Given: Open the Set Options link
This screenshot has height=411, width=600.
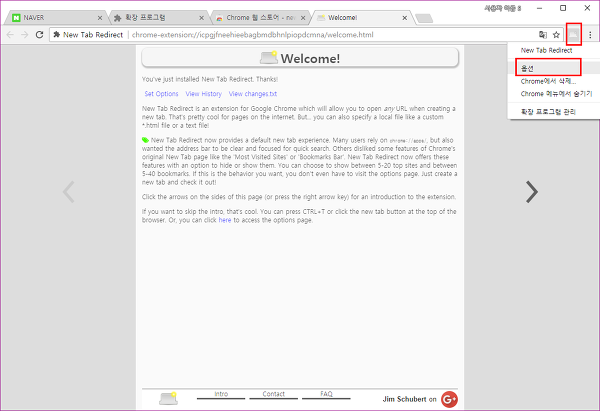Looking at the screenshot, I should [x=161, y=94].
